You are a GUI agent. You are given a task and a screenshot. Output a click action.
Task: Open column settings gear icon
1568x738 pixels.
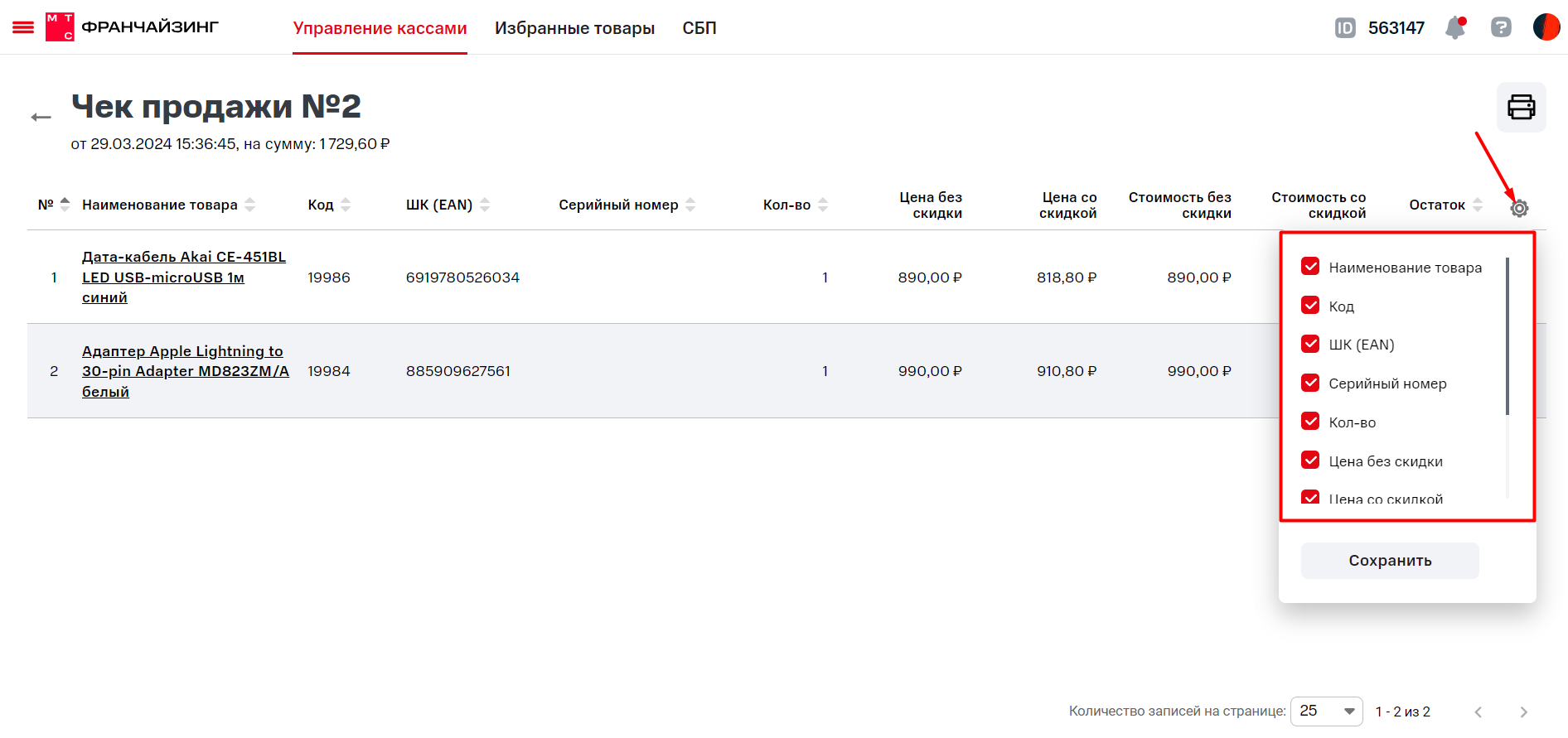pos(1519,208)
